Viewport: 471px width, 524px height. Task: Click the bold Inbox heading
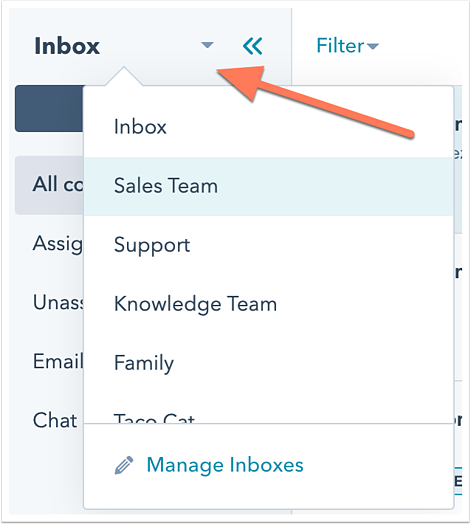(67, 46)
